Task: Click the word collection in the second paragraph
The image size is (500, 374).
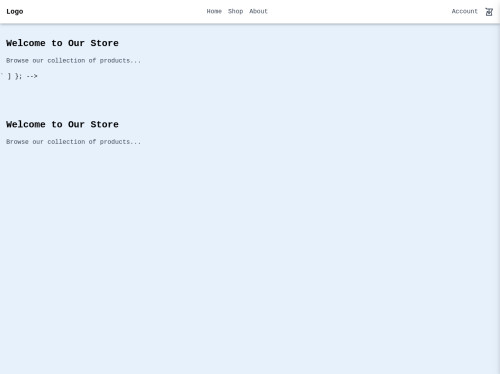Action: click(x=66, y=142)
